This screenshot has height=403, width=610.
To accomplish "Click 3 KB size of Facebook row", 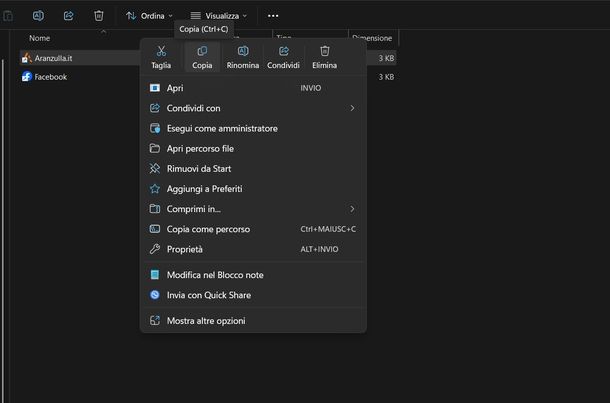I will tap(386, 77).
